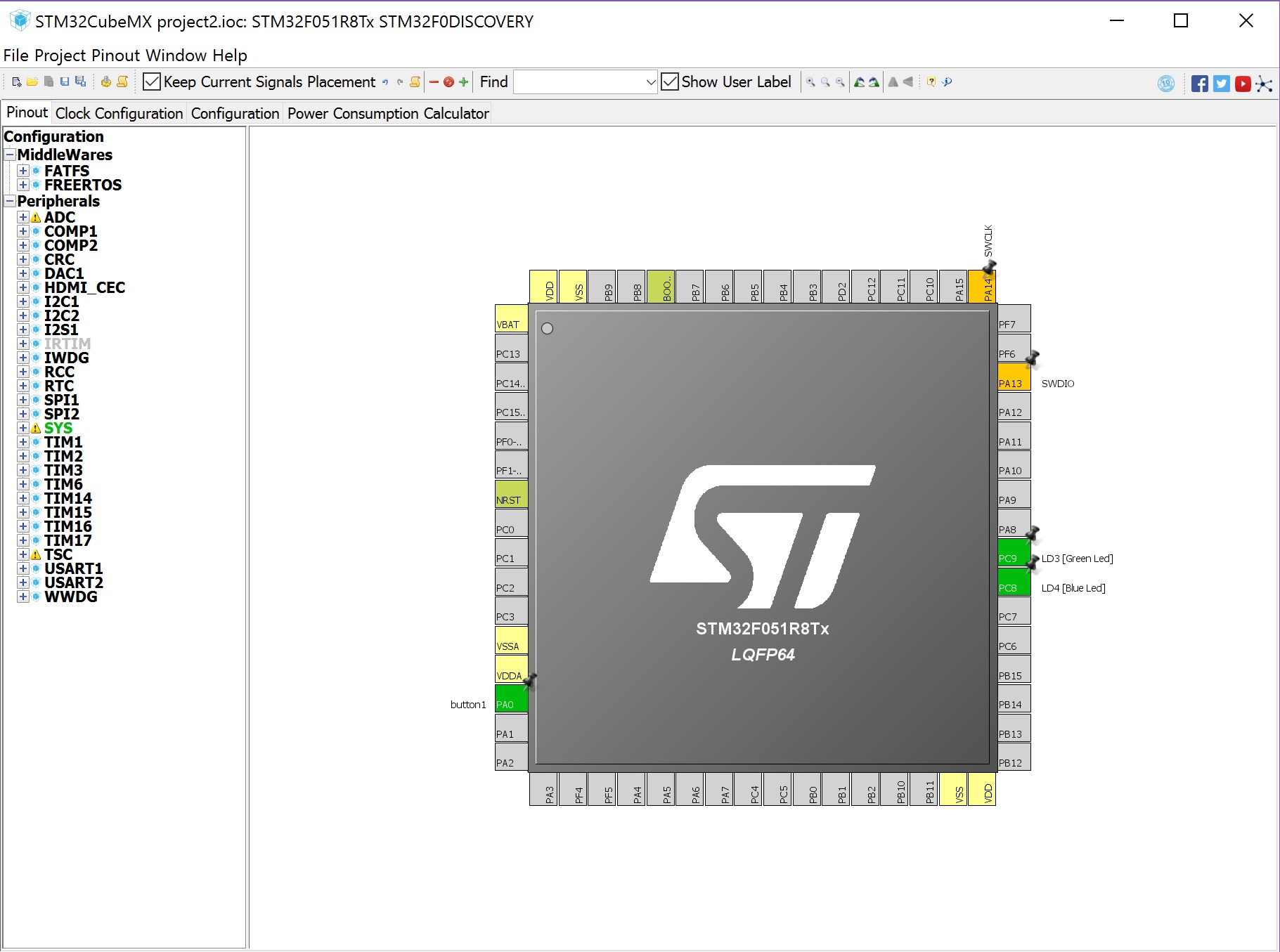
Task: Click the Save Project floppy disk icon
Action: [64, 82]
